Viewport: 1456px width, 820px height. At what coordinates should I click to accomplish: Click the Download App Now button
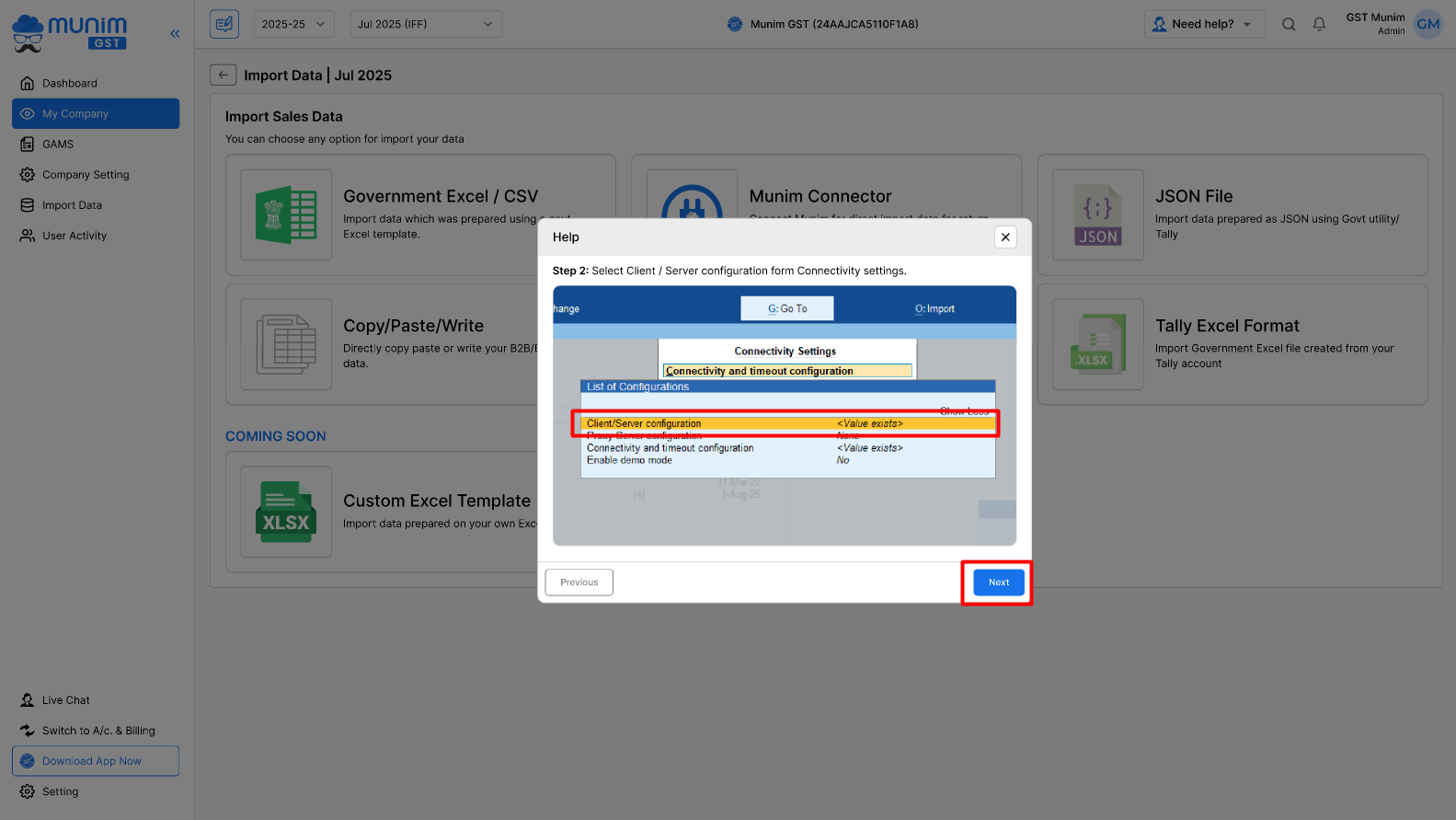click(x=96, y=761)
